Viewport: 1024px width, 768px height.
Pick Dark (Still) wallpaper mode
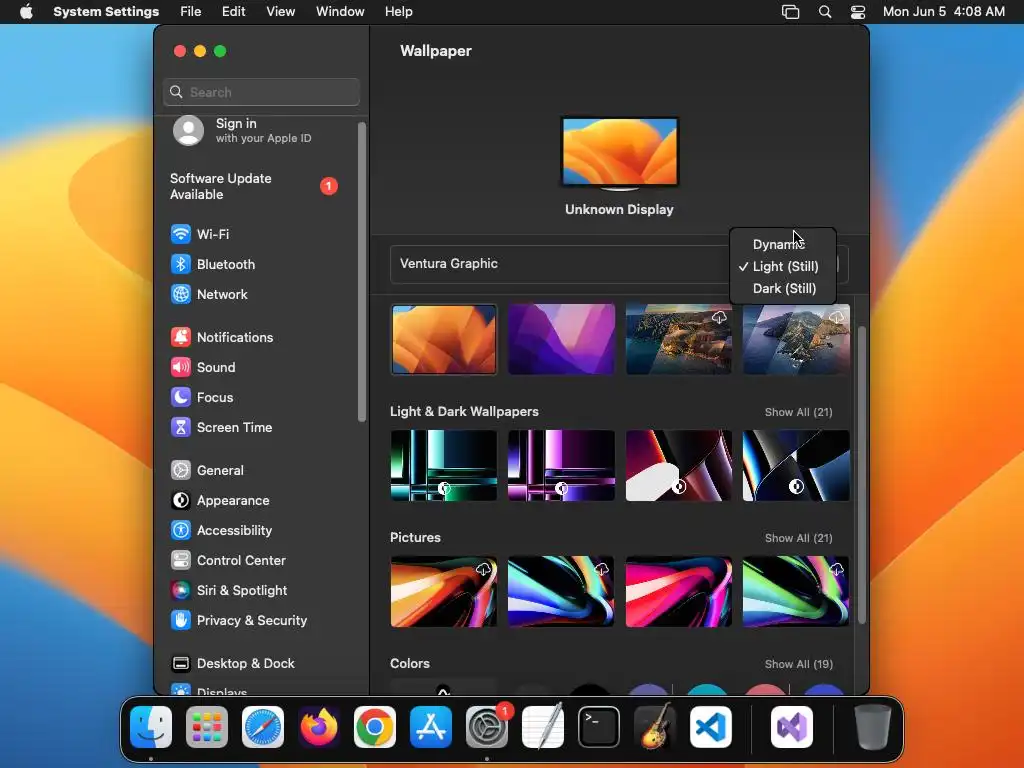[782, 289]
